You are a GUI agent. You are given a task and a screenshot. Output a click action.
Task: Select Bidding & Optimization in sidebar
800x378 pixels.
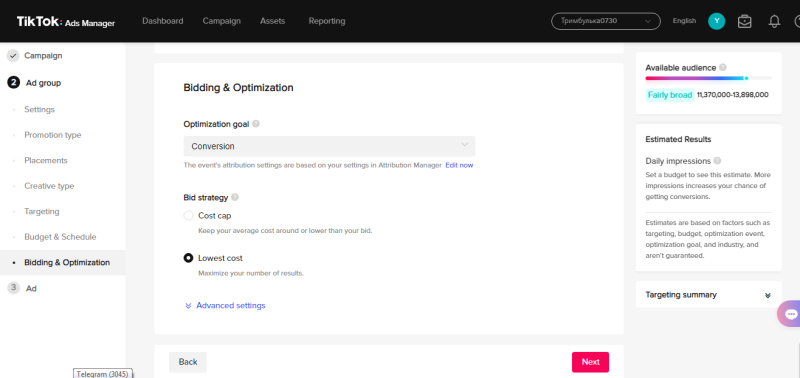62,262
